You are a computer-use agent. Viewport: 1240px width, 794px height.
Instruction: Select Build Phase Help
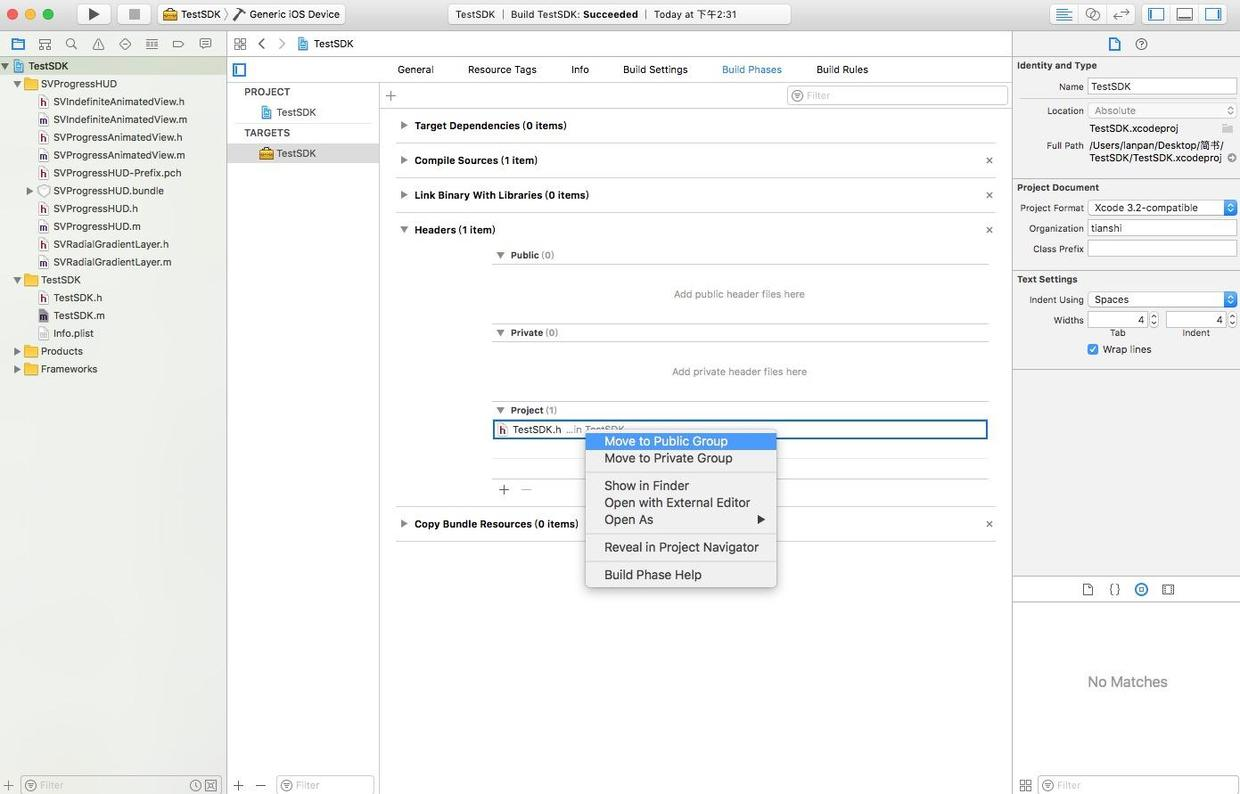(681, 575)
